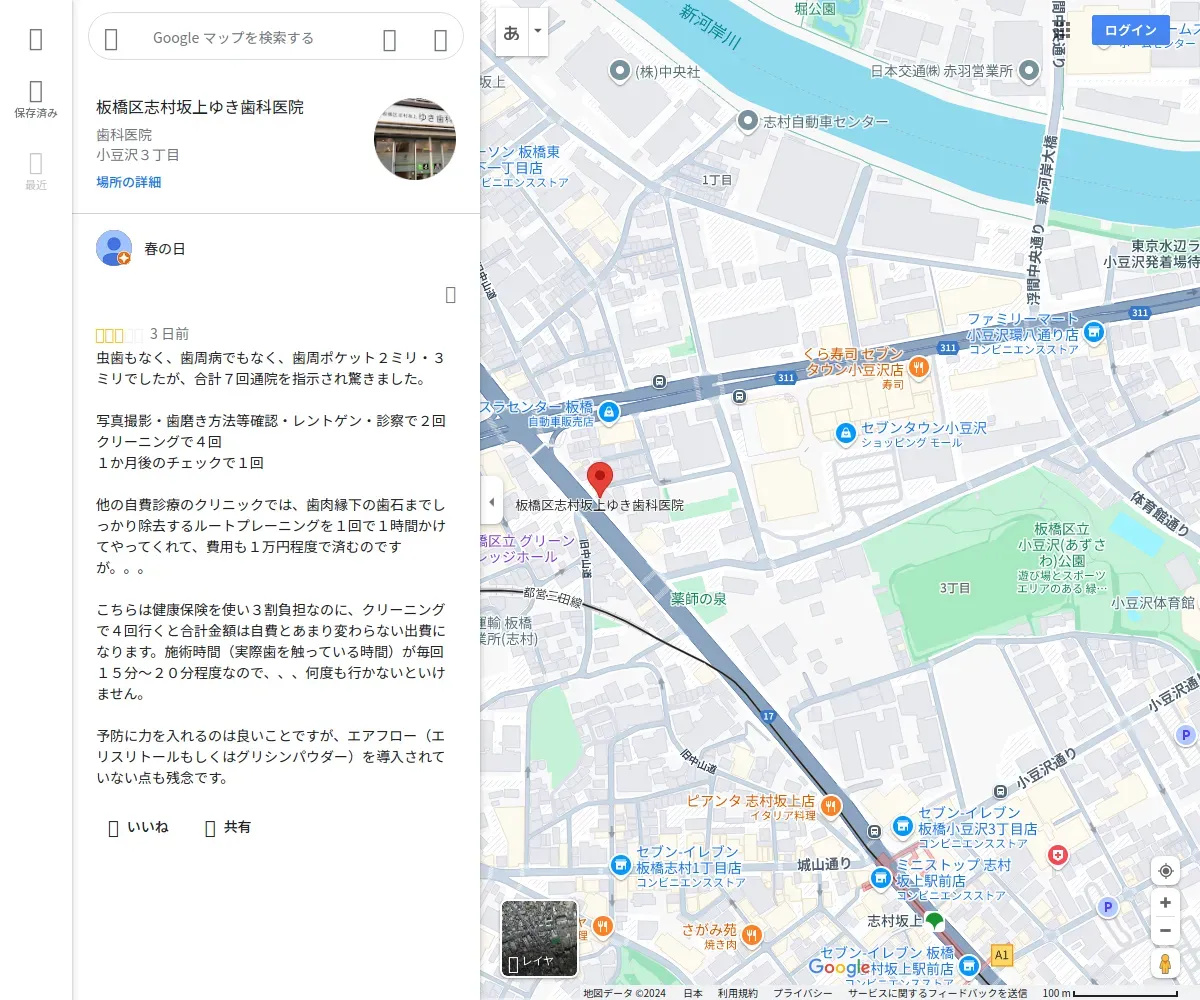1200x1000 pixels.
Task: Click the 地図データ ©2024 footer text
Action: [624, 993]
